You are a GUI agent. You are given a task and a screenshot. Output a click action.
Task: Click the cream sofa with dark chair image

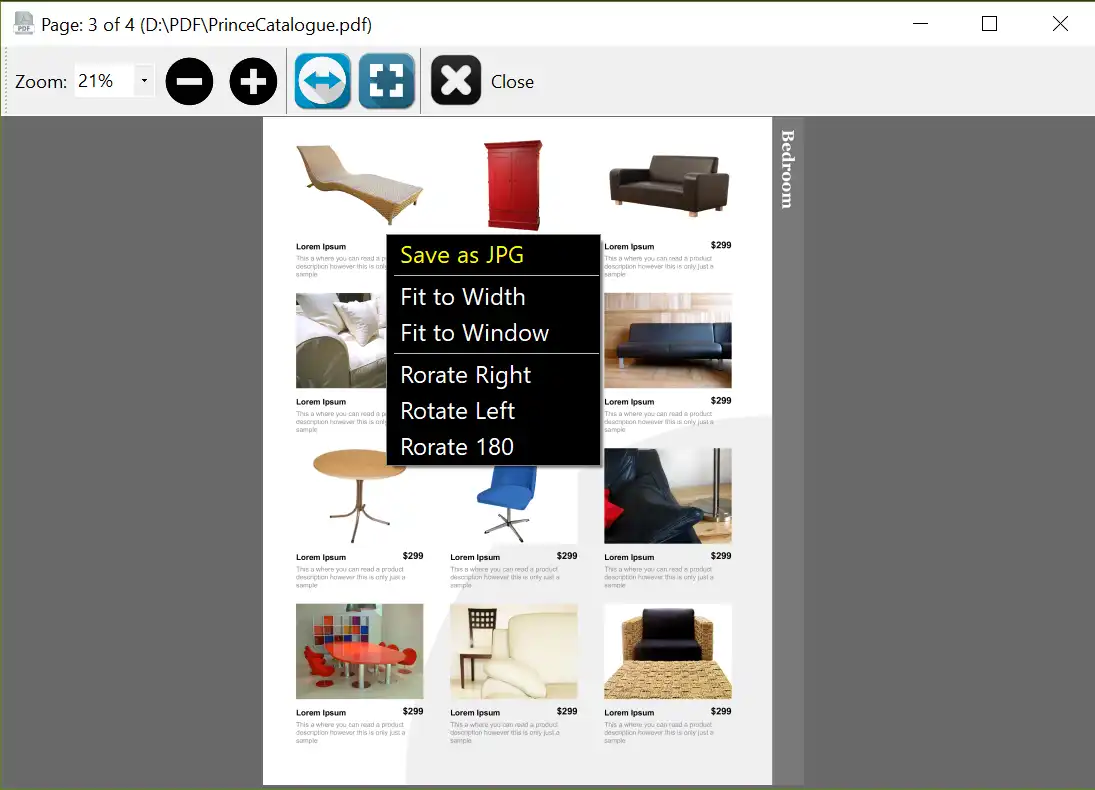(513, 651)
